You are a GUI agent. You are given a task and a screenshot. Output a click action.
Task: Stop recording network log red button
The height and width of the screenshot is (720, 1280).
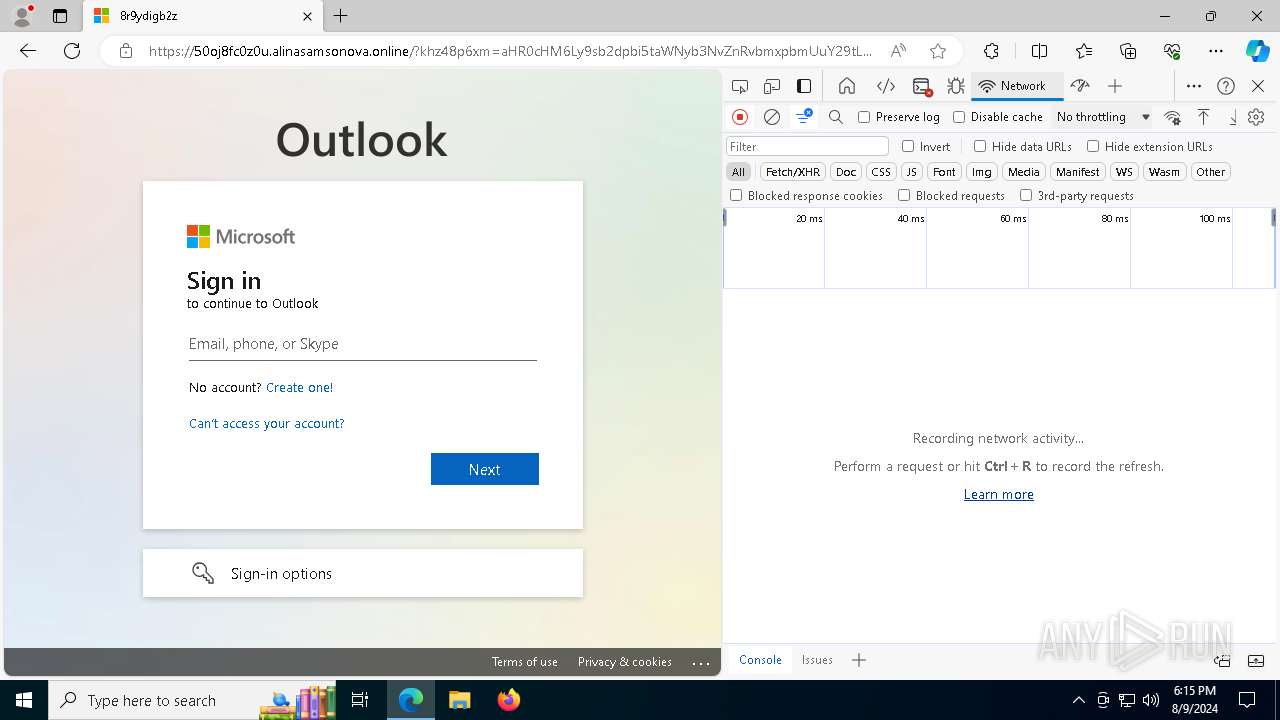click(740, 117)
